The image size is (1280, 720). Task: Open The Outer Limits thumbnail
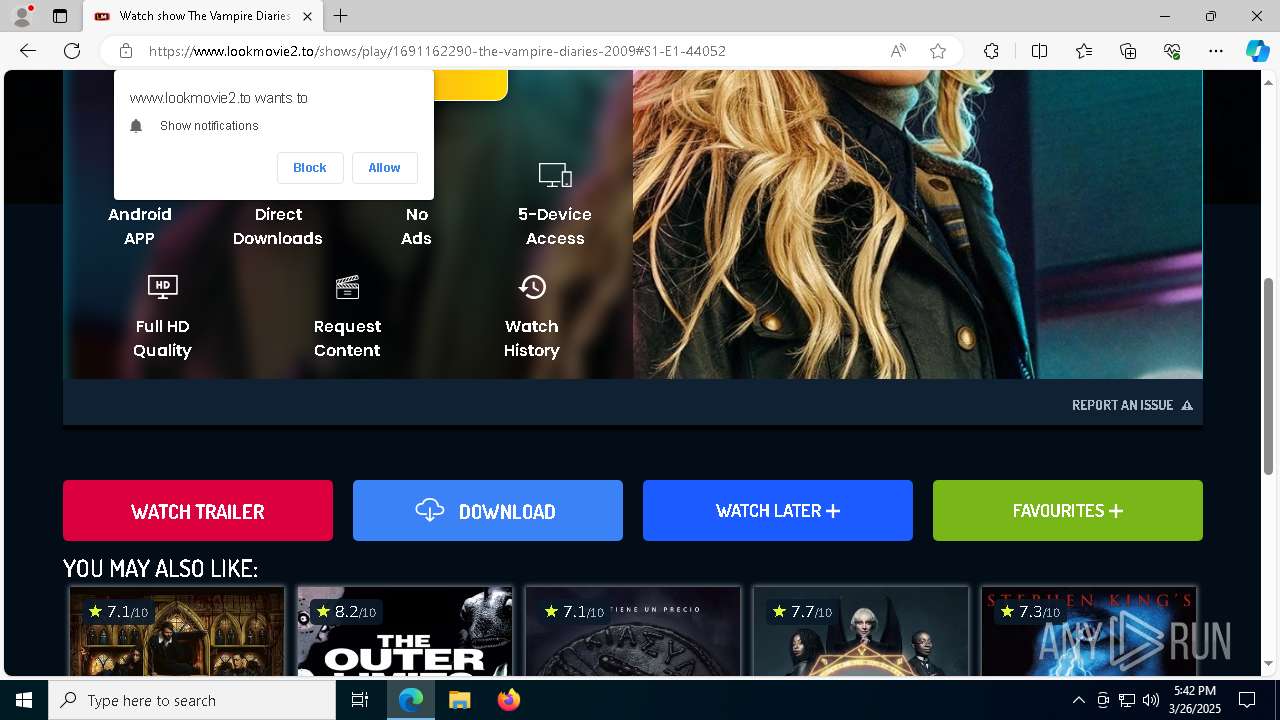tap(405, 631)
